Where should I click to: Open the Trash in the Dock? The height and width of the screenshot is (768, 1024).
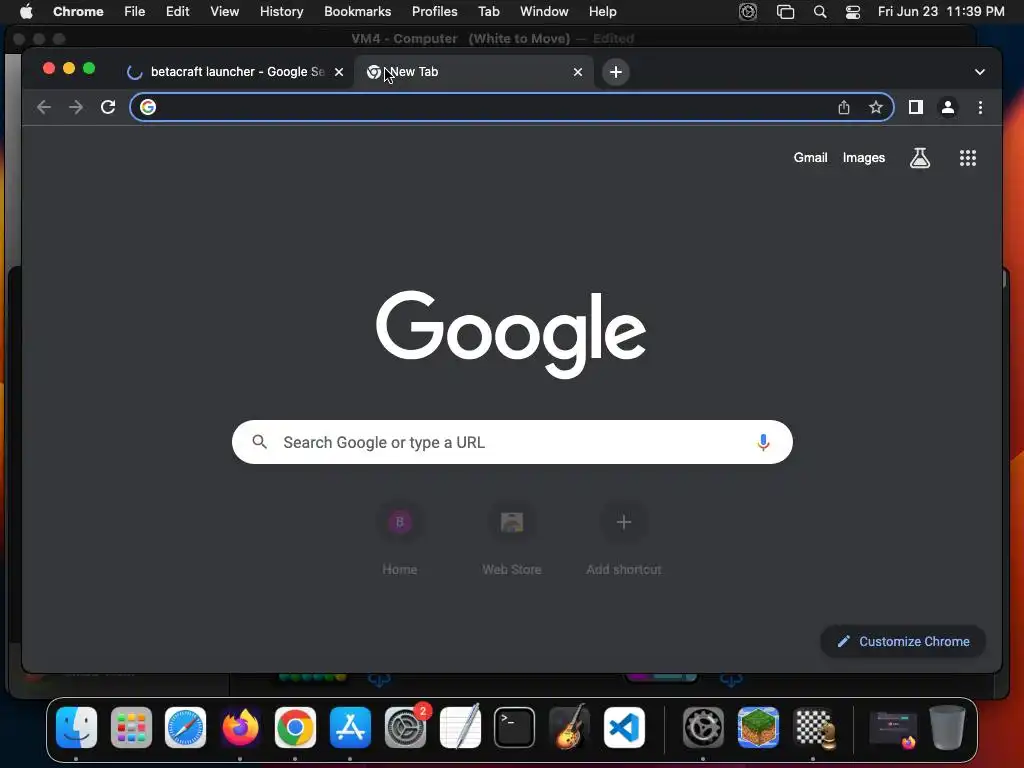coord(948,728)
